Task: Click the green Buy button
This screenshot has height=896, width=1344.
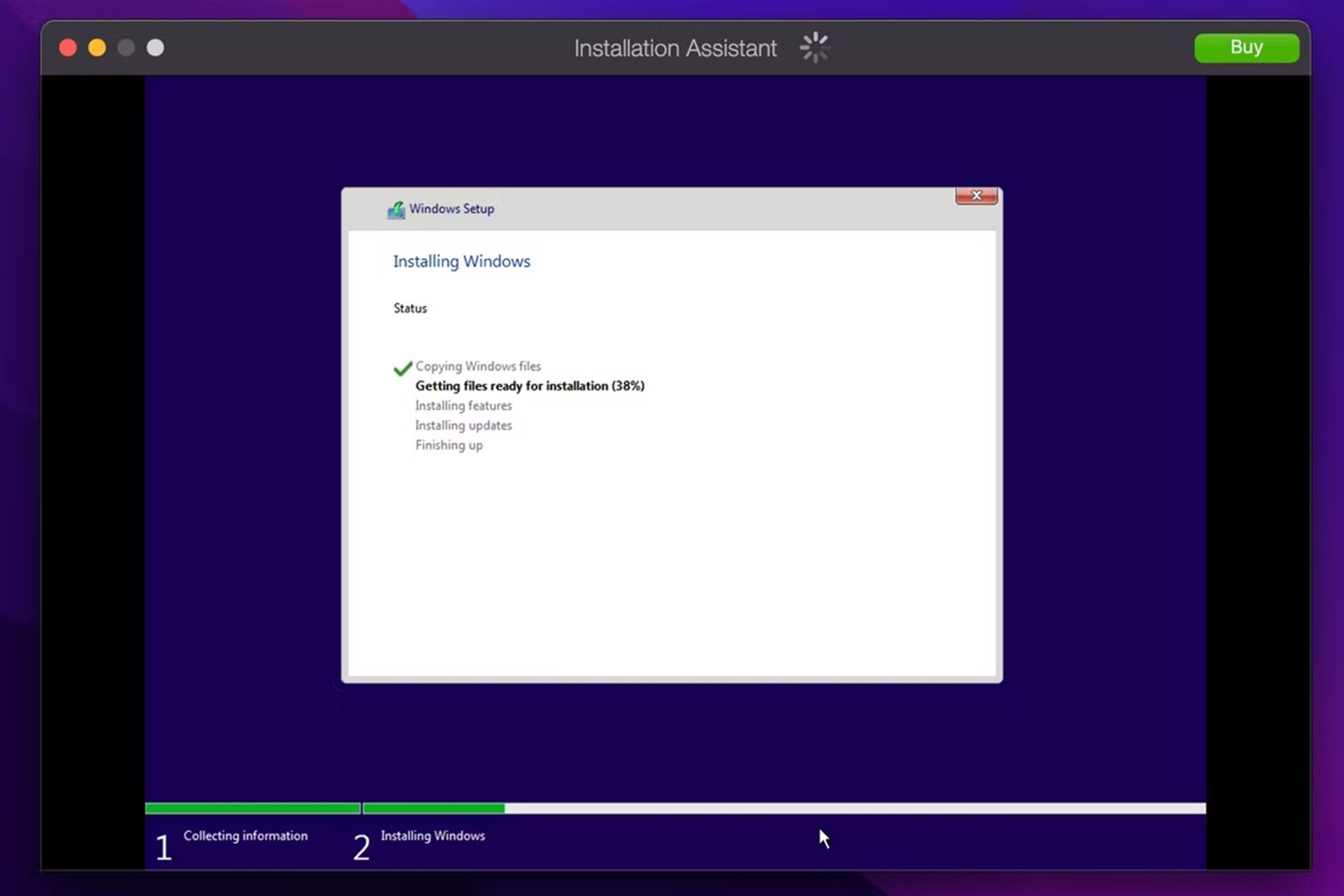Action: pyautogui.click(x=1246, y=48)
